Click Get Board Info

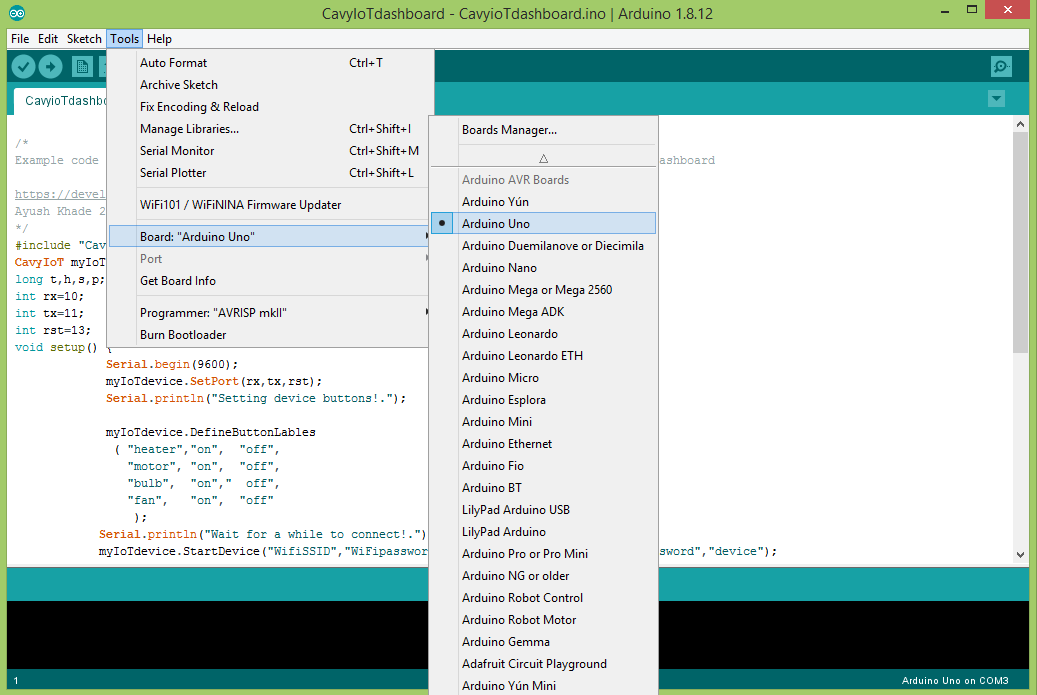tap(177, 281)
